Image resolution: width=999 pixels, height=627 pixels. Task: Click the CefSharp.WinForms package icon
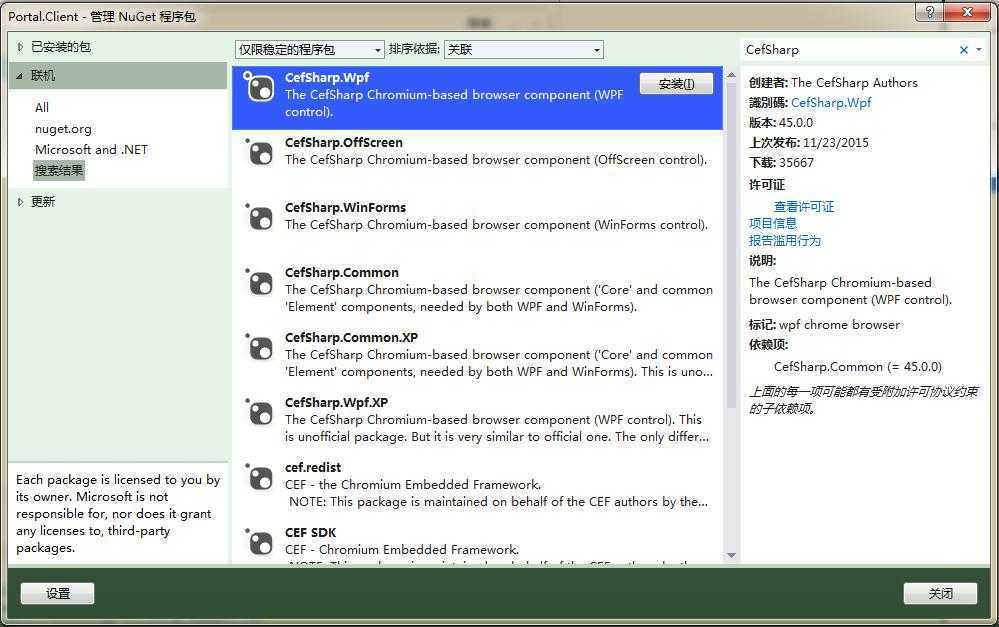[259, 218]
